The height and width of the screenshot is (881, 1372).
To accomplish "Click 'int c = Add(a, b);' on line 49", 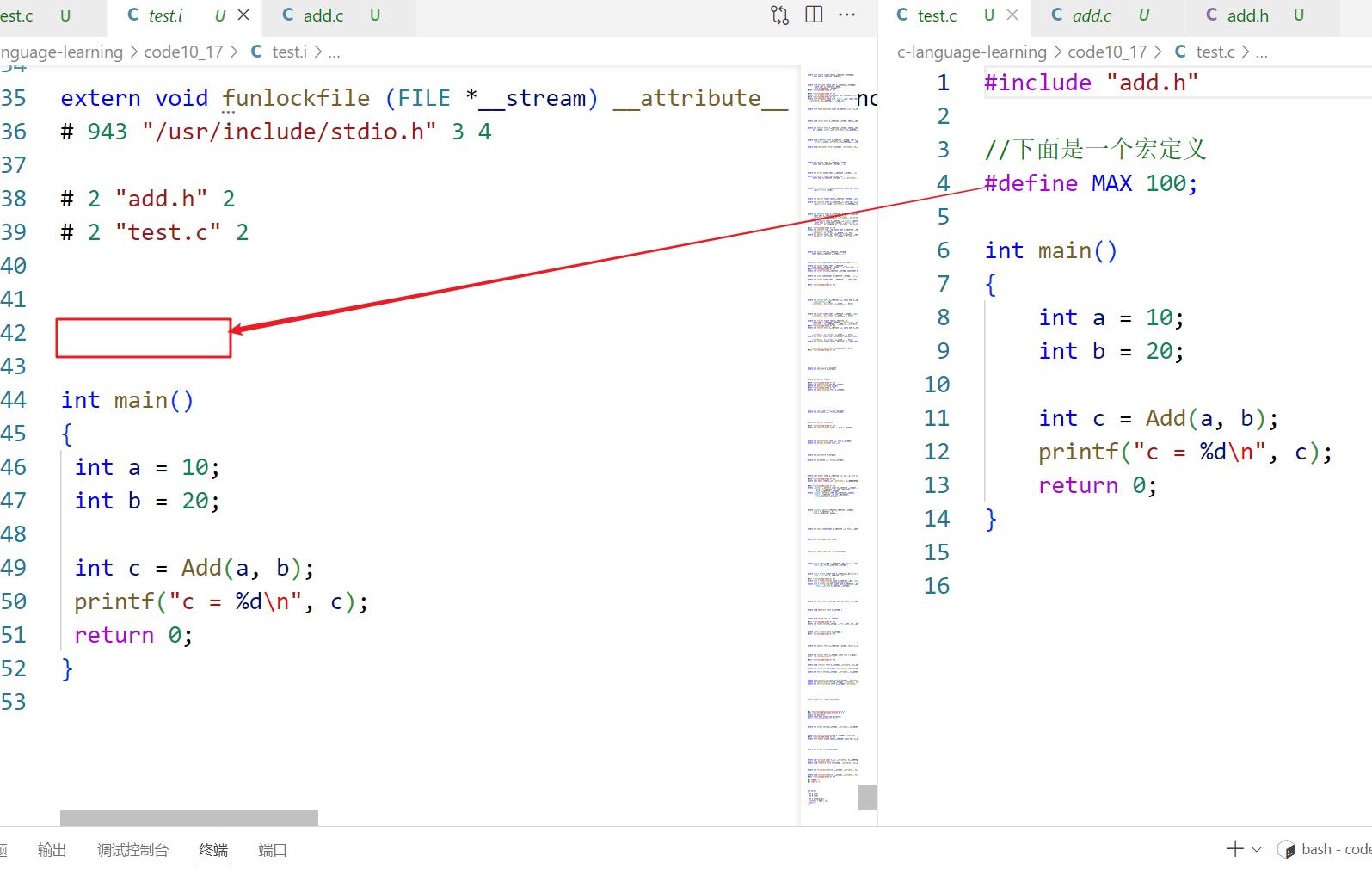I will tap(194, 568).
